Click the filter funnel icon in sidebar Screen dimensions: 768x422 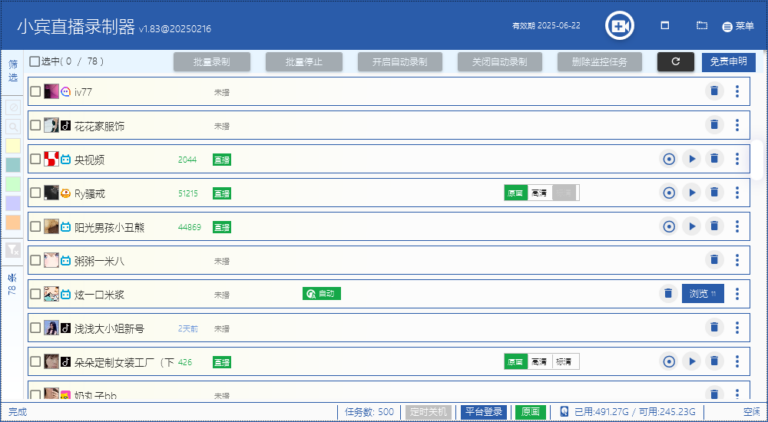tap(13, 250)
